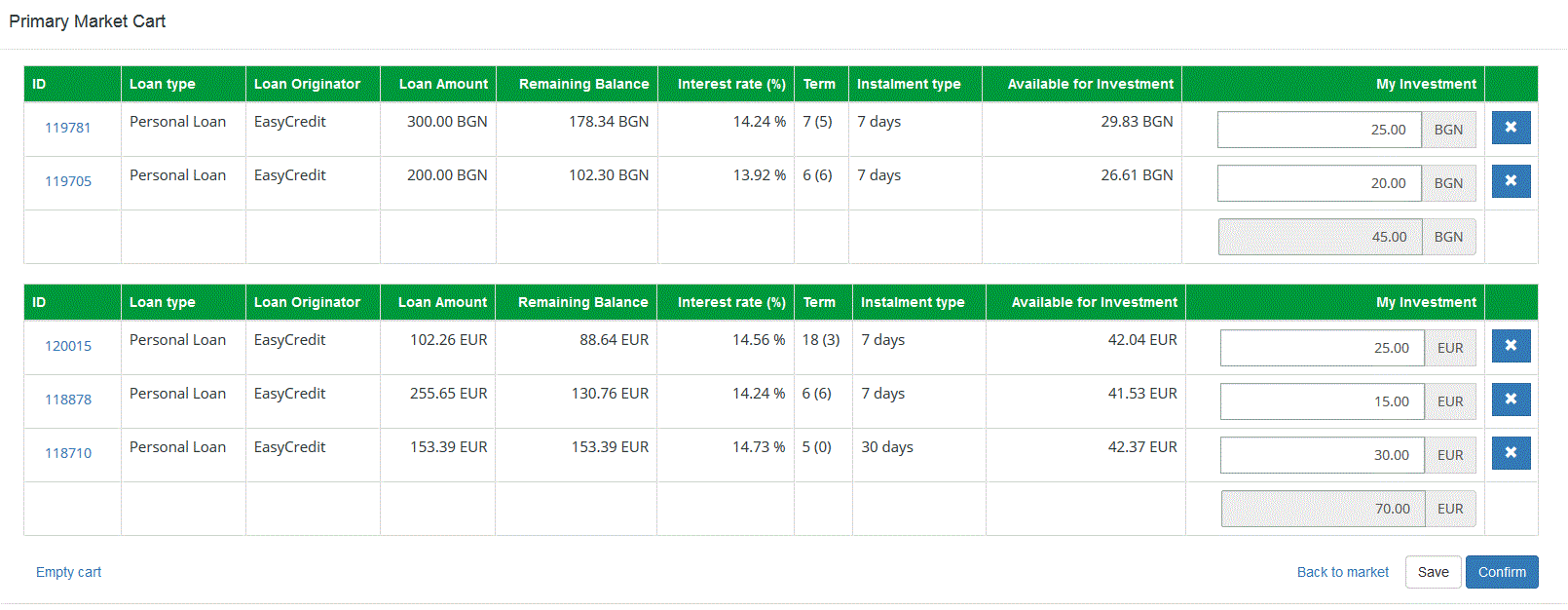The height and width of the screenshot is (610, 1568).
Task: Open loan ID 118878 link
Action: coord(68,400)
